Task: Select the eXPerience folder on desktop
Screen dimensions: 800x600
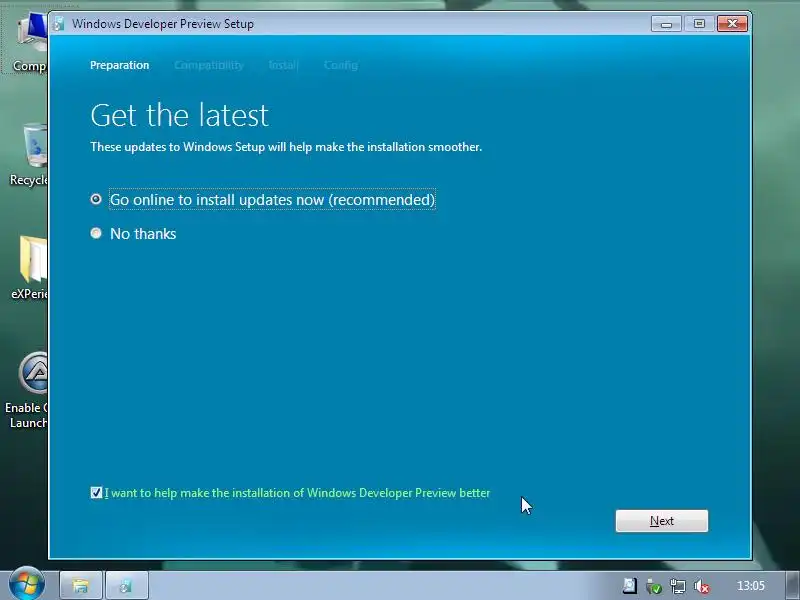Action: pyautogui.click(x=31, y=268)
